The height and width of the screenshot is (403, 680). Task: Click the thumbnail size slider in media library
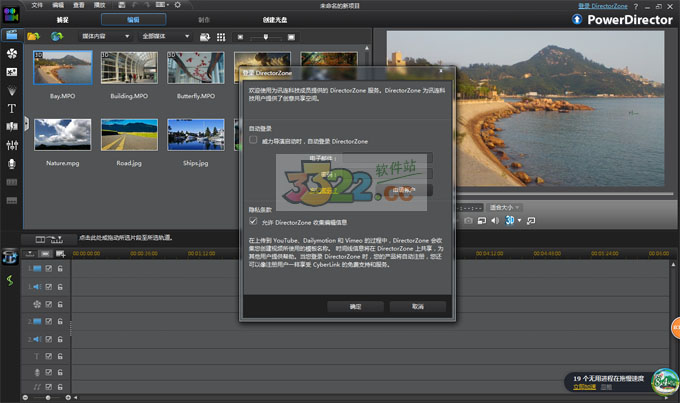tap(265, 36)
